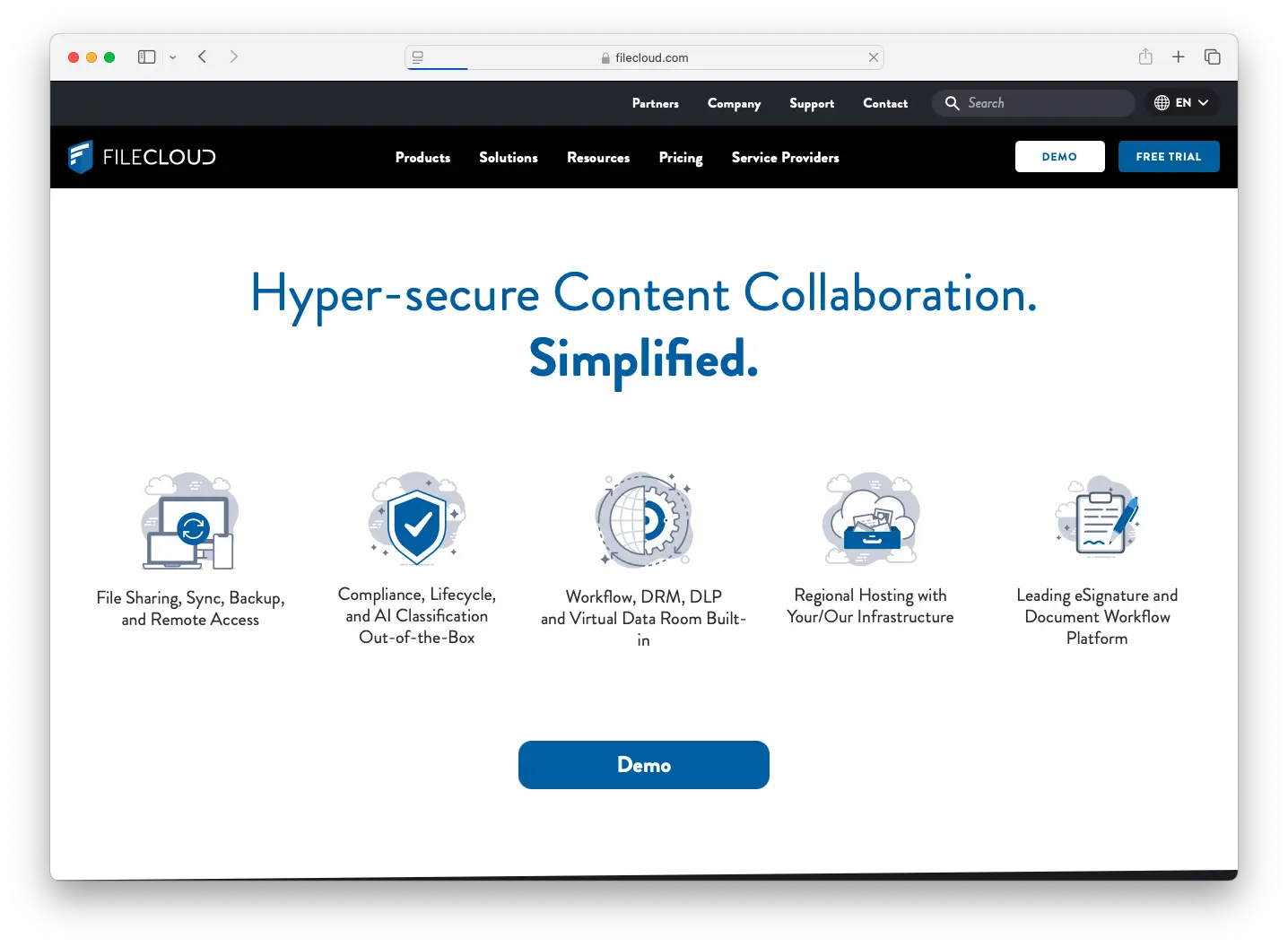Click the Safari share icon

click(1145, 56)
